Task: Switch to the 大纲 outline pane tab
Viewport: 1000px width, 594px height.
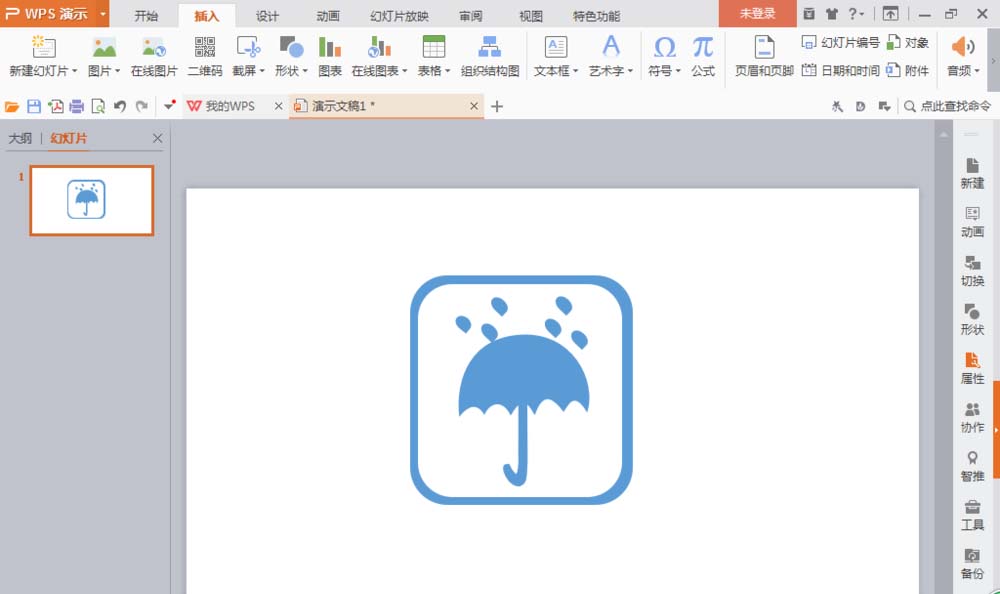Action: pos(20,138)
